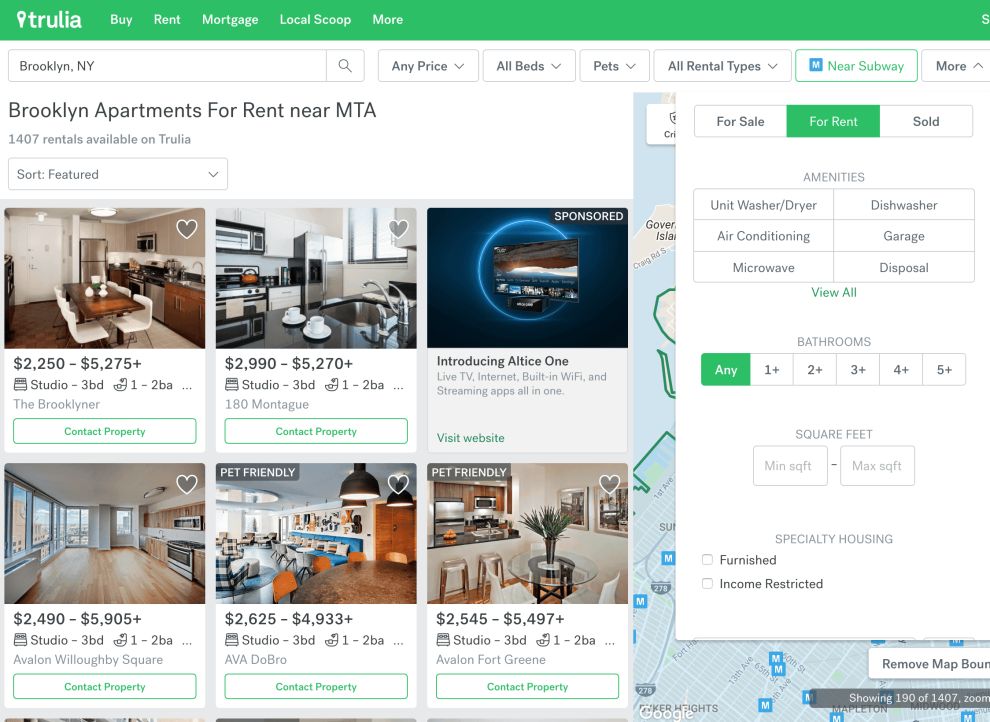Screen dimensions: 990x722
Task: Save The Brooklyner listing with heart icon
Action: pyautogui.click(x=186, y=228)
